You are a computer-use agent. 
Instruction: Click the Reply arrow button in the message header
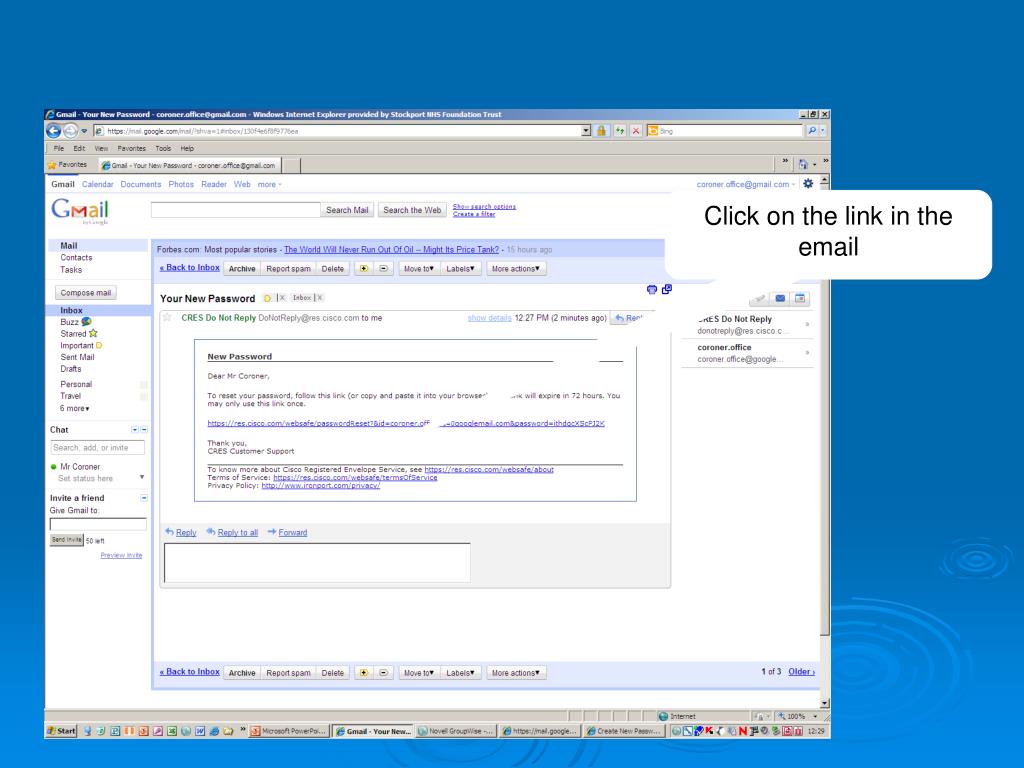[x=628, y=318]
